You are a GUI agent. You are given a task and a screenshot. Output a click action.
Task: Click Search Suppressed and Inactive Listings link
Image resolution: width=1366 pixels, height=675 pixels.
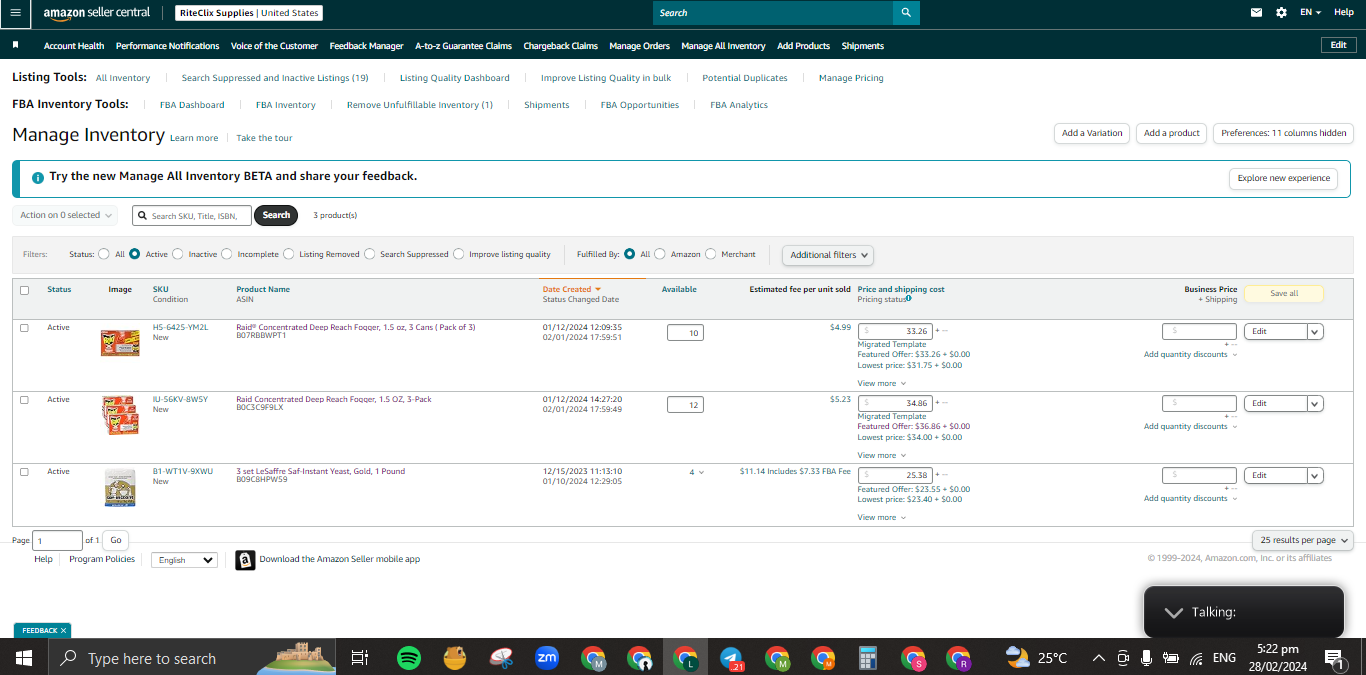tap(275, 78)
